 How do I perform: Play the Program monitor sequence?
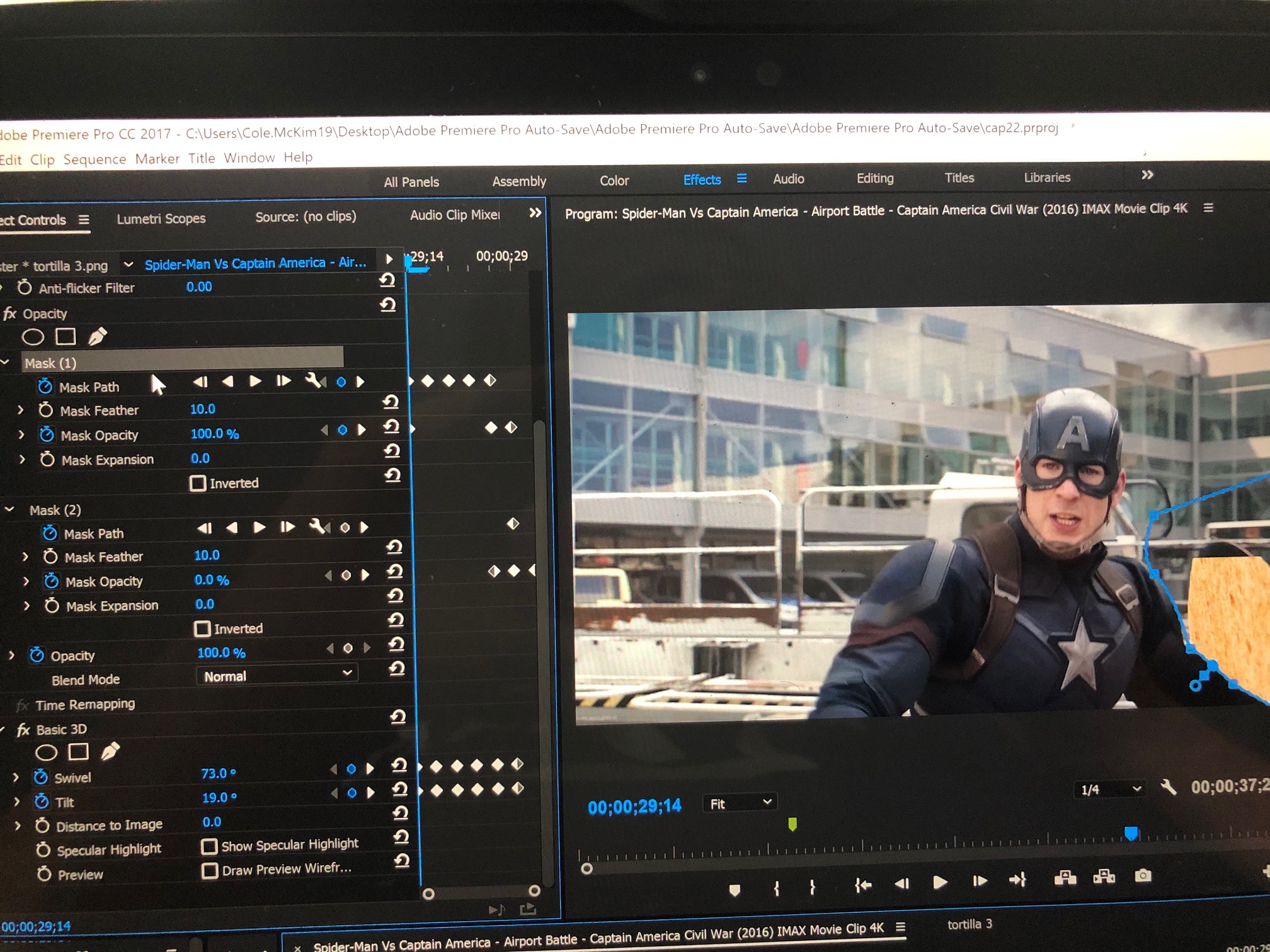pyautogui.click(x=940, y=883)
